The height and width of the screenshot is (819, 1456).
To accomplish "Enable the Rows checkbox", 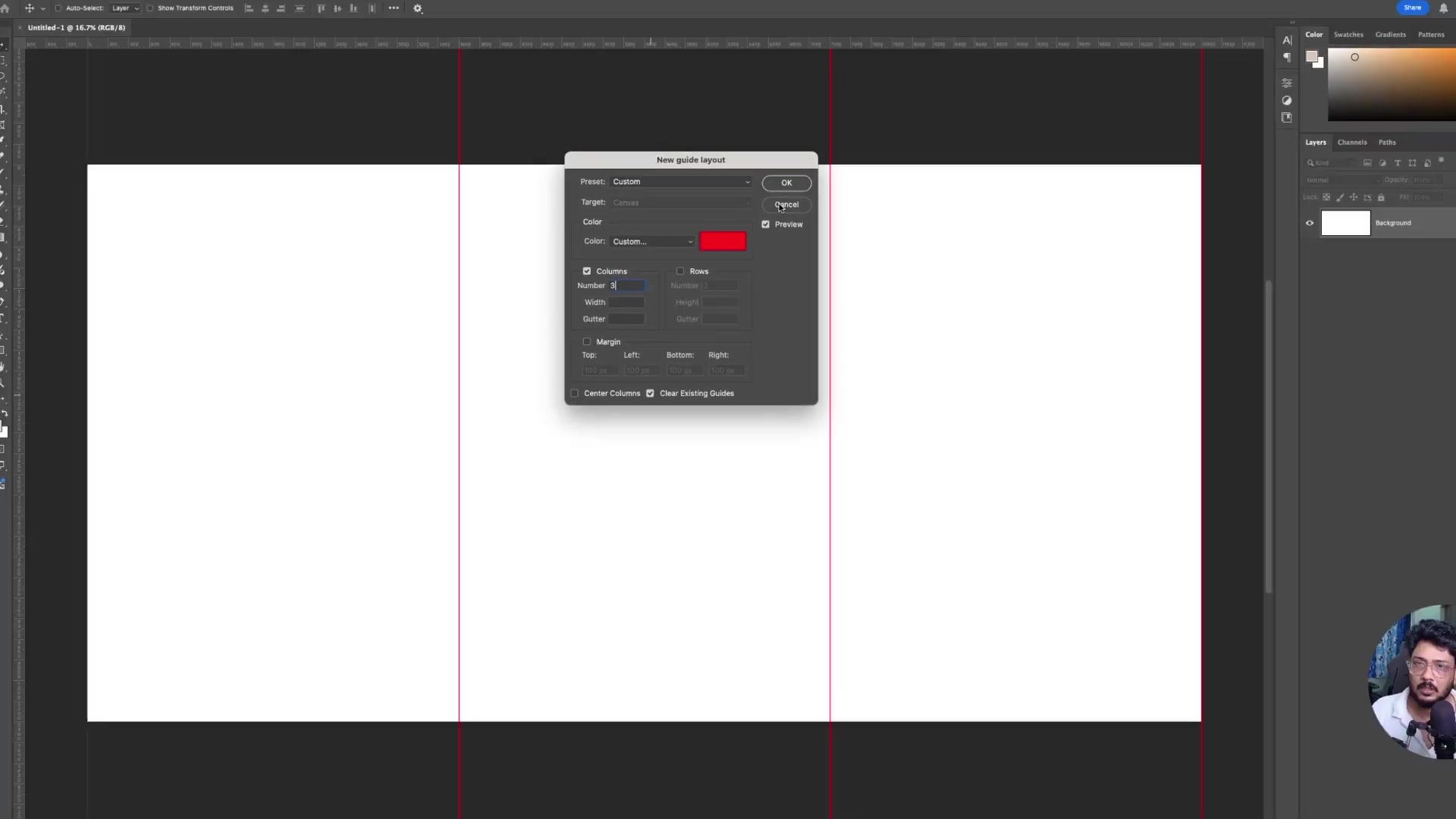I will [680, 271].
